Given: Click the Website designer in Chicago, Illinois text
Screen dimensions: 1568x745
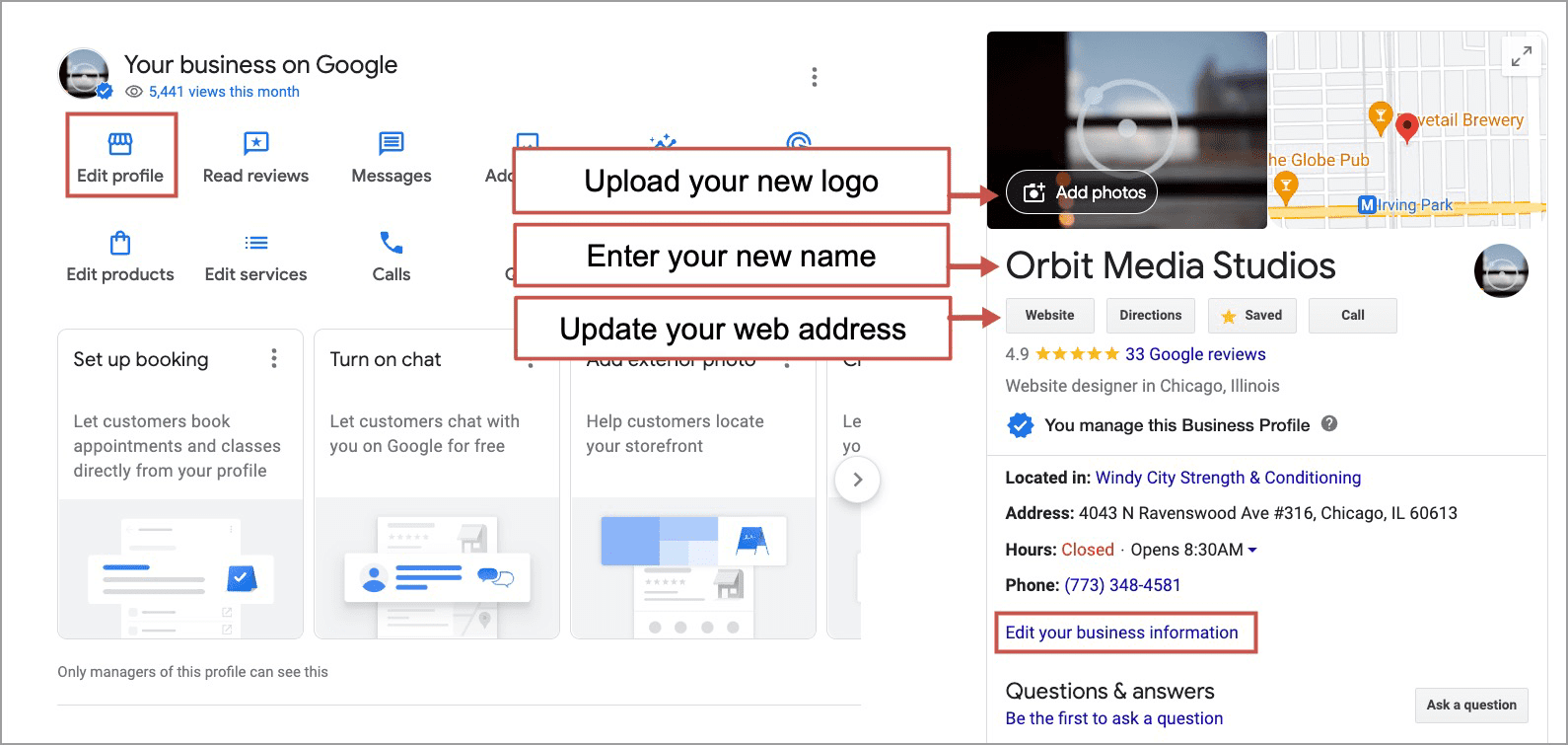Looking at the screenshot, I should click(x=1142, y=386).
